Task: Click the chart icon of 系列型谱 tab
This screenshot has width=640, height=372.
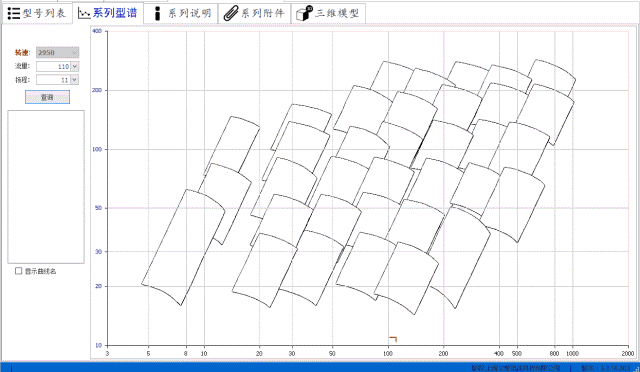Action: pos(84,13)
